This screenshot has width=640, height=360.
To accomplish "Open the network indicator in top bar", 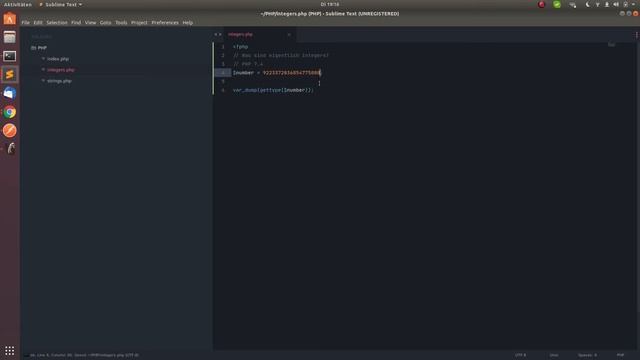I will 598,4.
